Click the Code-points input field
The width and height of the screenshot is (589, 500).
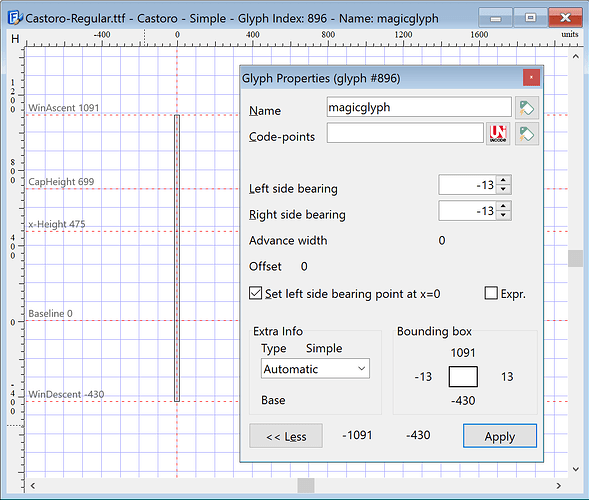click(405, 133)
